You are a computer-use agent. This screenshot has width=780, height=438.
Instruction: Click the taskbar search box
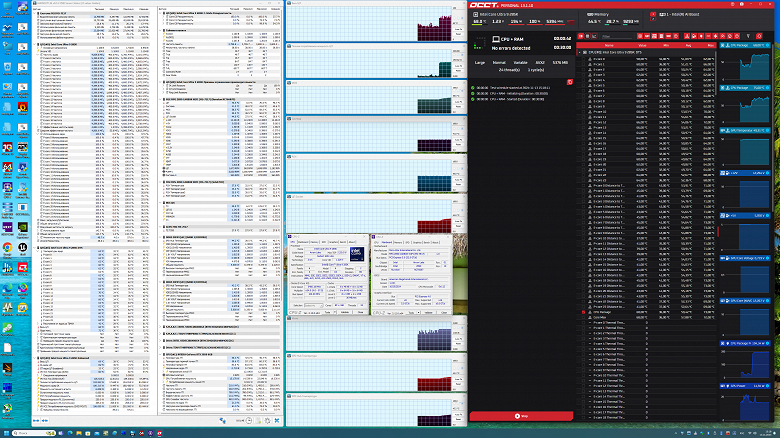[34, 433]
